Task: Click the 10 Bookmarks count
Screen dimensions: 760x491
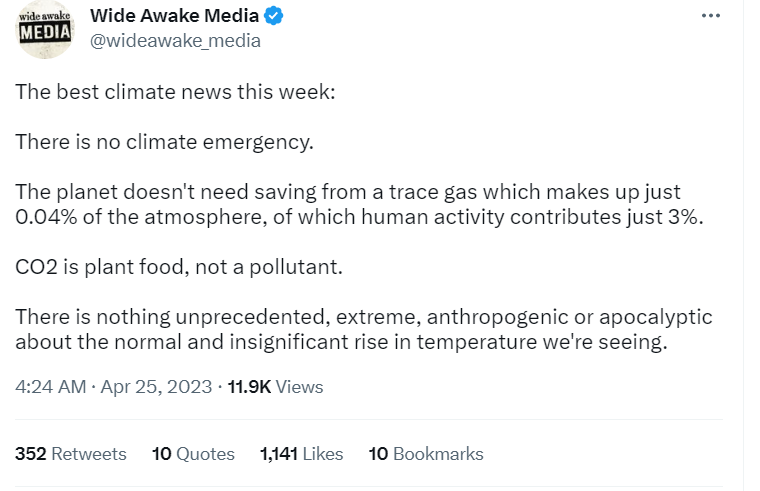Action: [426, 454]
